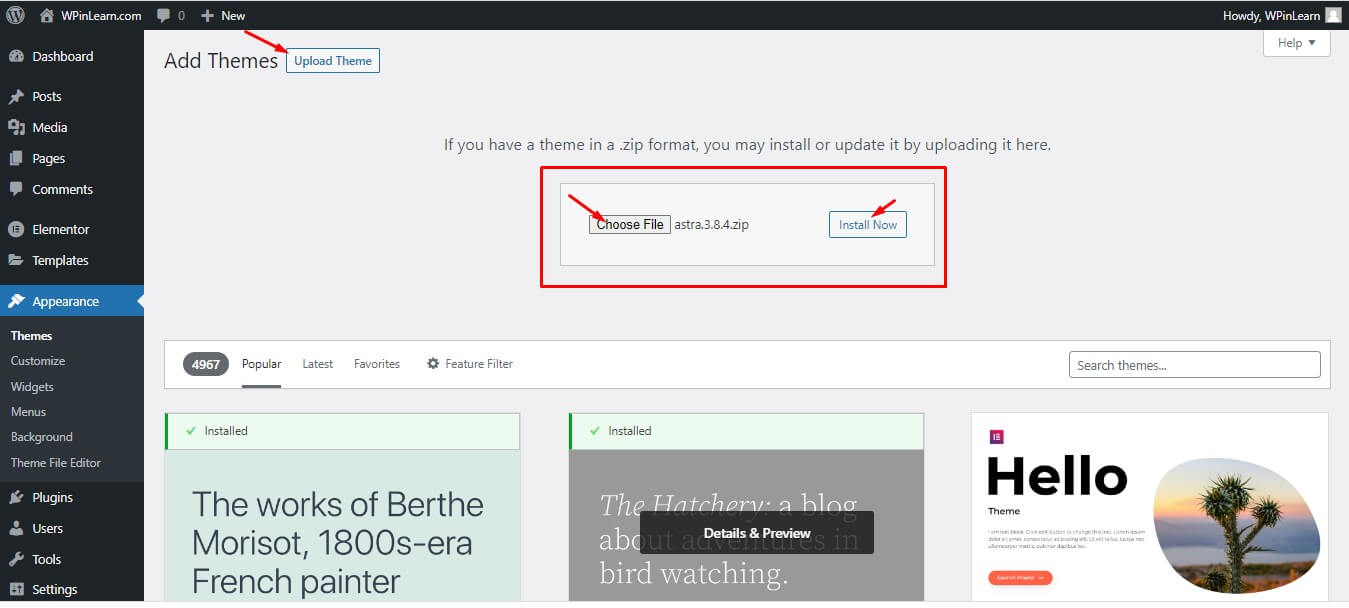Screen dimensions: 1349x608
Task: Click the user avatar next to Howdy, WPinLearn
Action: pyautogui.click(x=1333, y=15)
